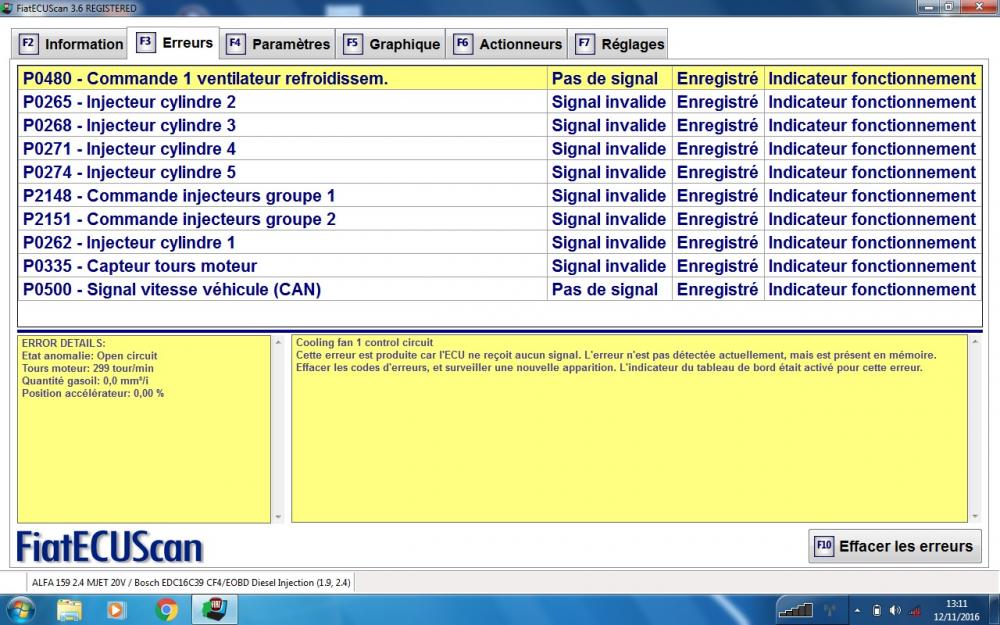The width and height of the screenshot is (1000, 625).
Task: Click 'Indicateur fonctionnement' in P0262 row
Action: 872,243
